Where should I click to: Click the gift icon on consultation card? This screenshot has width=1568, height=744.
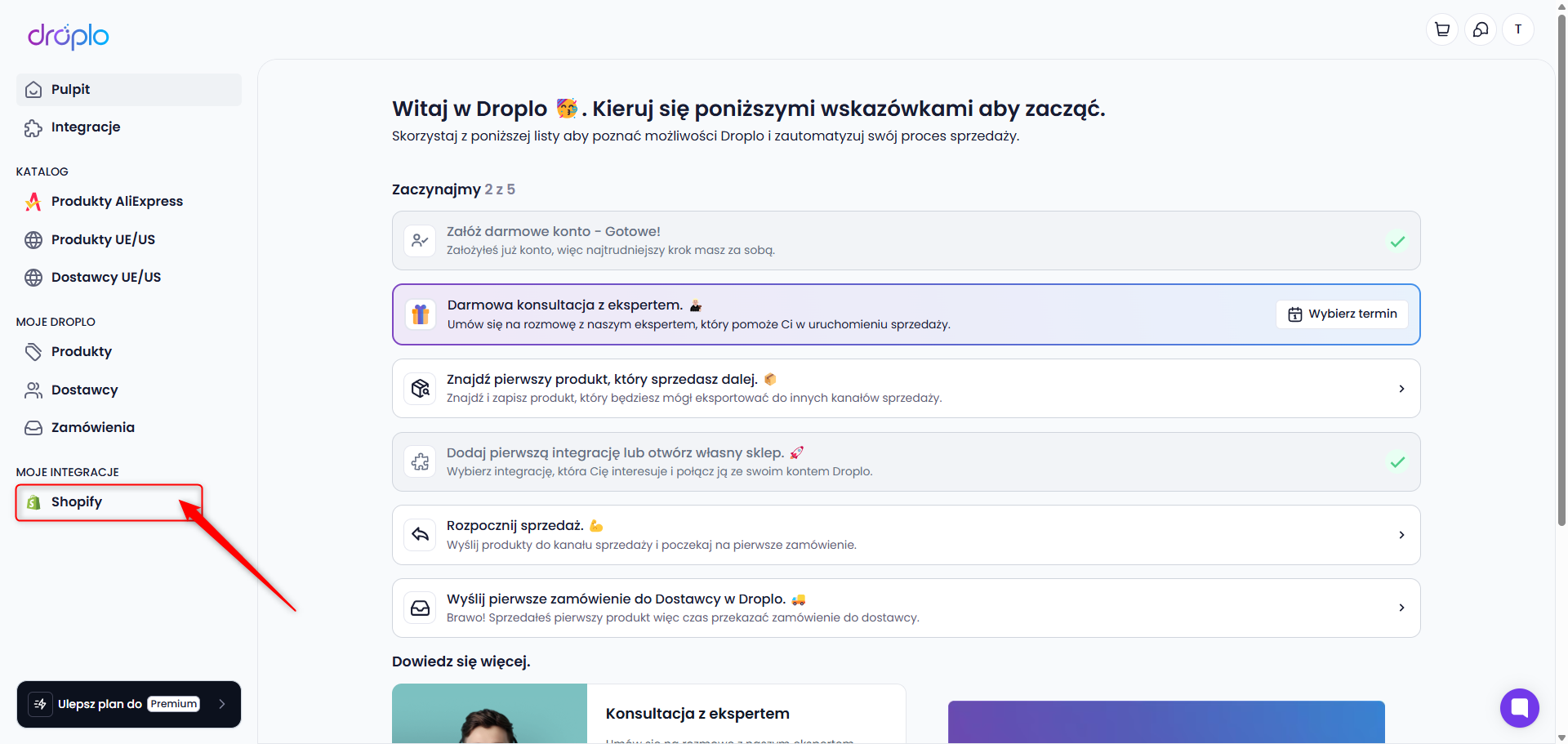(421, 314)
